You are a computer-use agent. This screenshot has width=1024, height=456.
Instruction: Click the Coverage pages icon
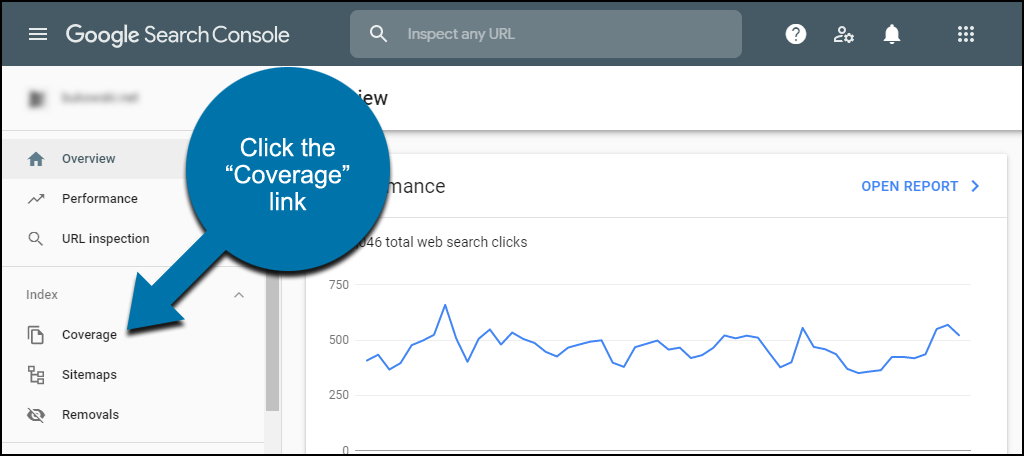(36, 334)
